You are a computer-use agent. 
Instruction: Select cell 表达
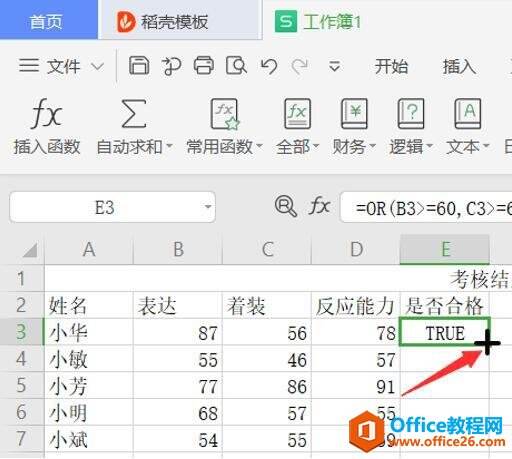pyautogui.click(x=178, y=305)
